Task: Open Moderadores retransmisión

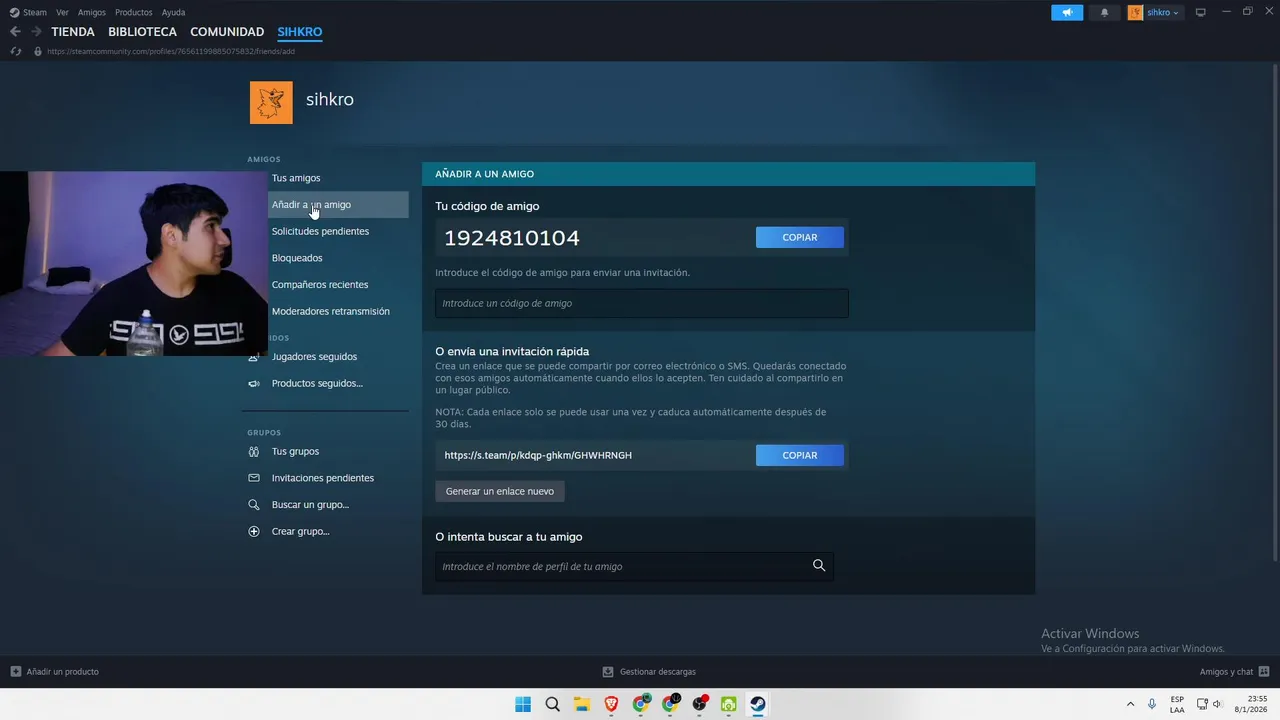Action: [331, 311]
